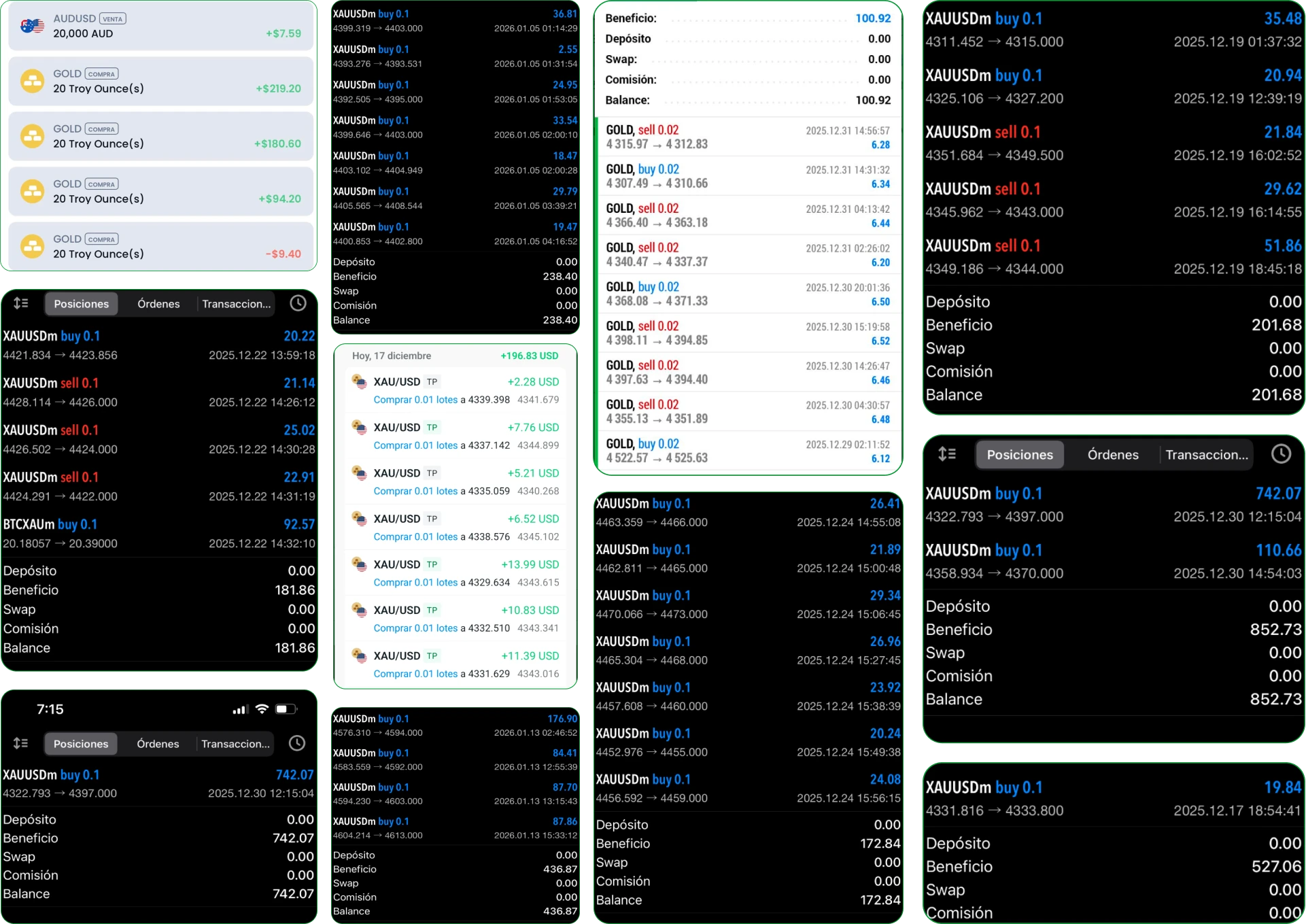Switch to Órdenes tab in middle-left panel
This screenshot has width=1306, height=924.
coord(158,304)
